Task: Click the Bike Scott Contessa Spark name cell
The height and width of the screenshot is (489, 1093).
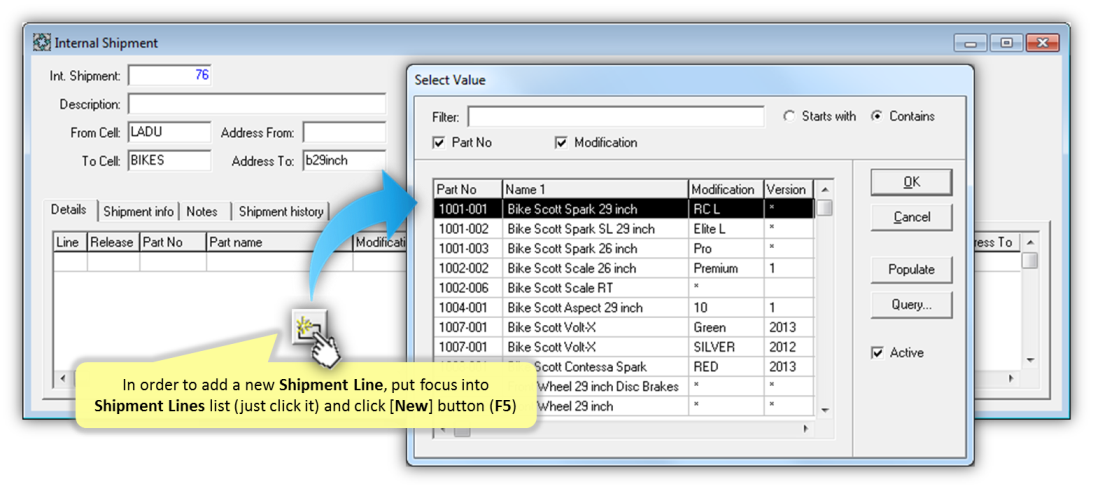Action: click(596, 366)
